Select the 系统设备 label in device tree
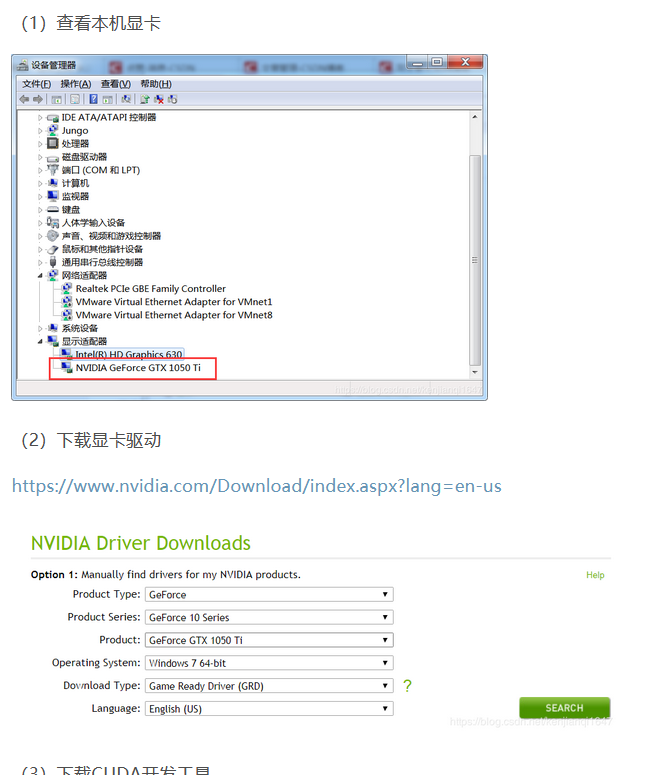The height and width of the screenshot is (775, 658). pyautogui.click(x=80, y=328)
